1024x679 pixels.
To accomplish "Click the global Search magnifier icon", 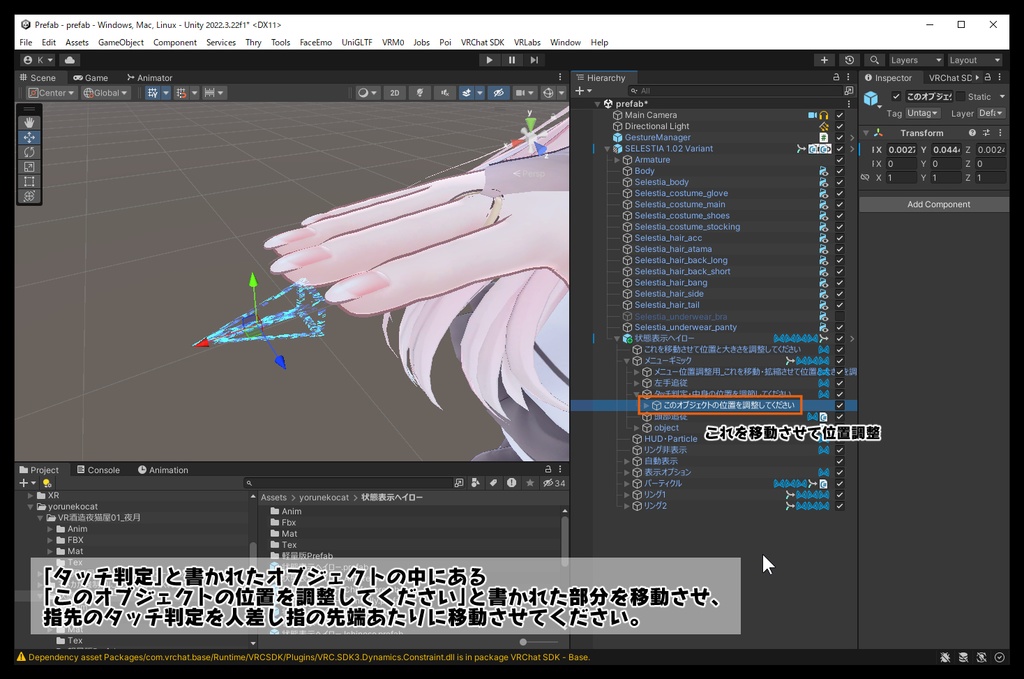I will click(x=874, y=60).
